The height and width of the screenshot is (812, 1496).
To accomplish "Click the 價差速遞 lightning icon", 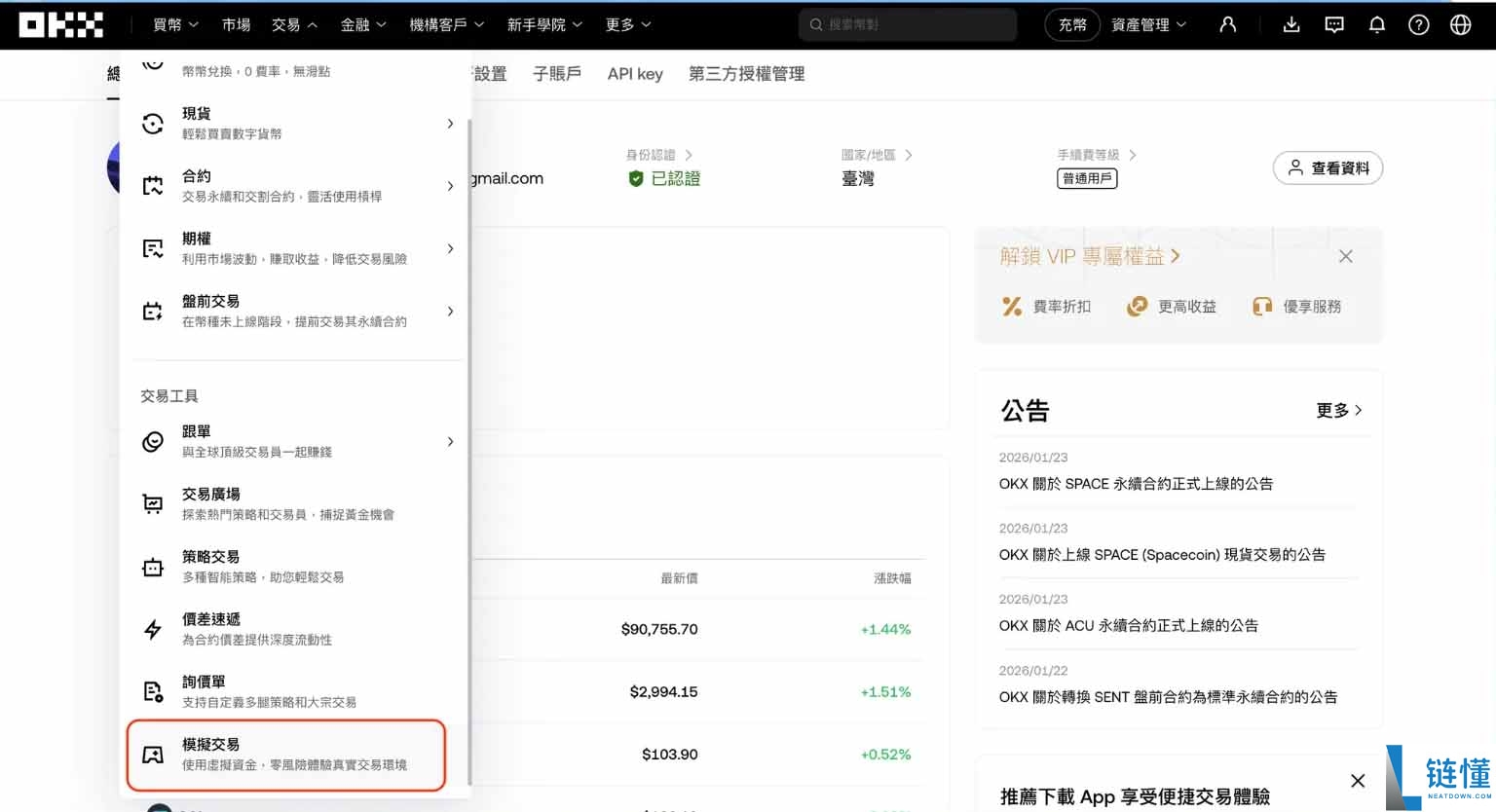I will tap(153, 629).
